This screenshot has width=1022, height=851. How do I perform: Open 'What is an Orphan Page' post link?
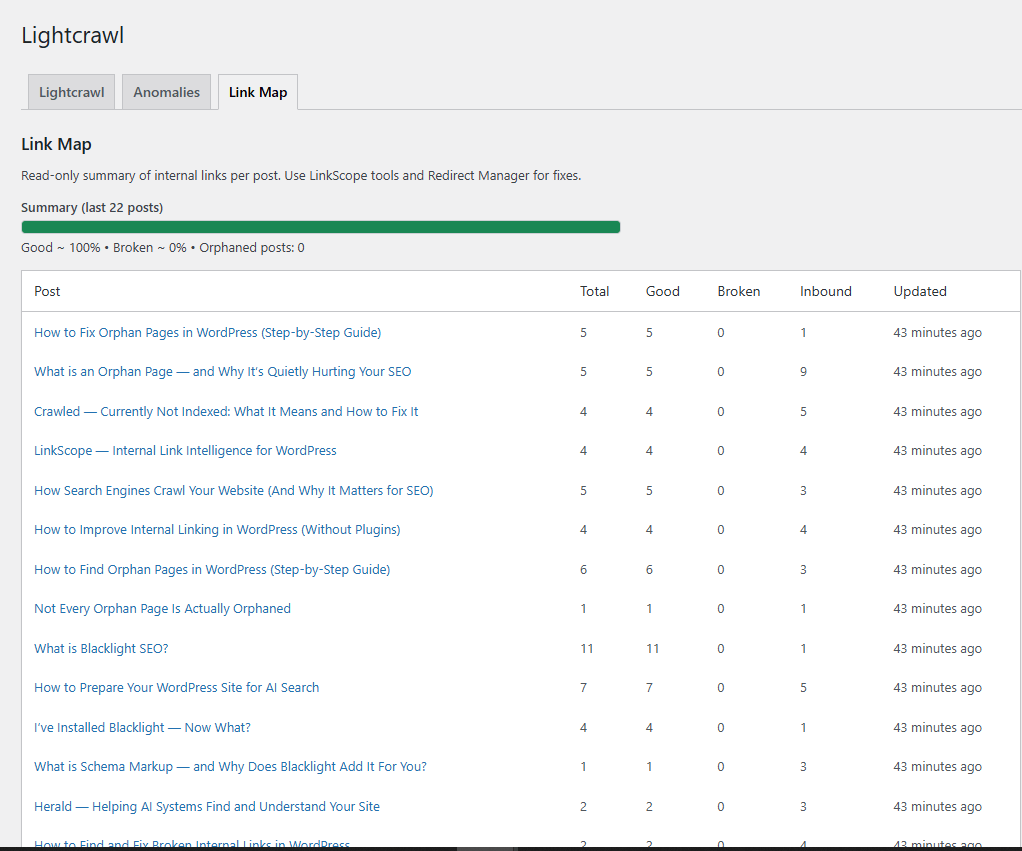tap(222, 371)
